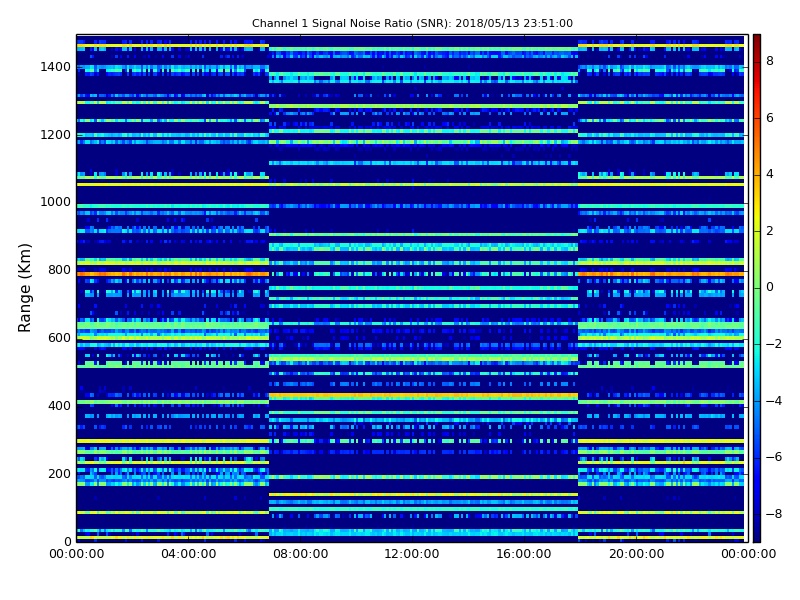800x600 pixels.
Task: Click the colorbar label 4
Action: (770, 174)
